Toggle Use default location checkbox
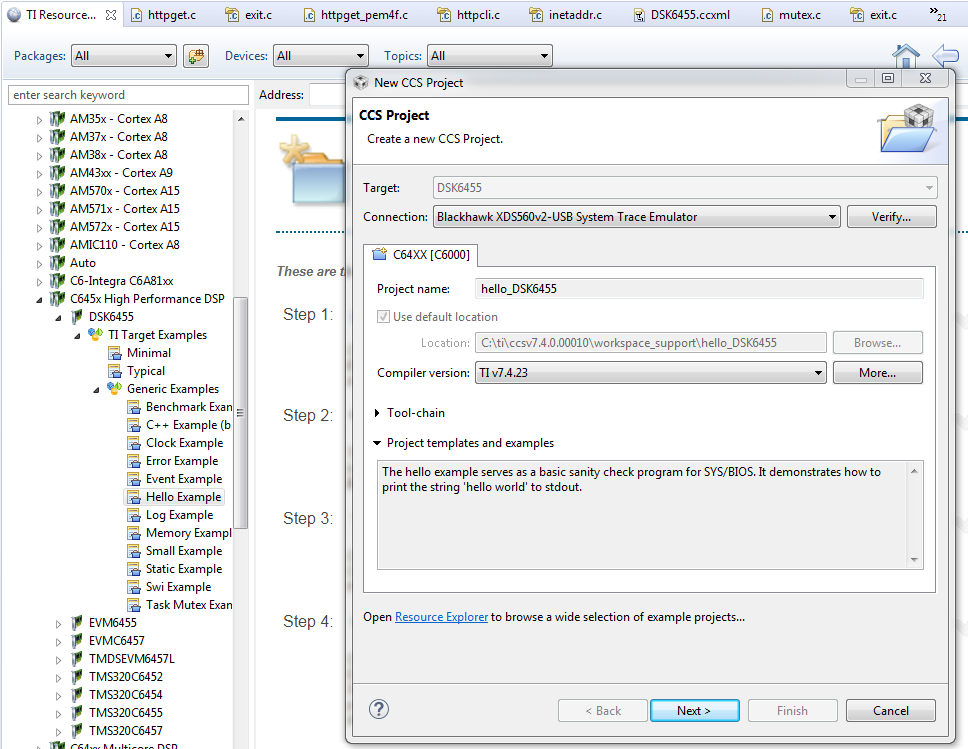The height and width of the screenshot is (749, 968). point(383,317)
